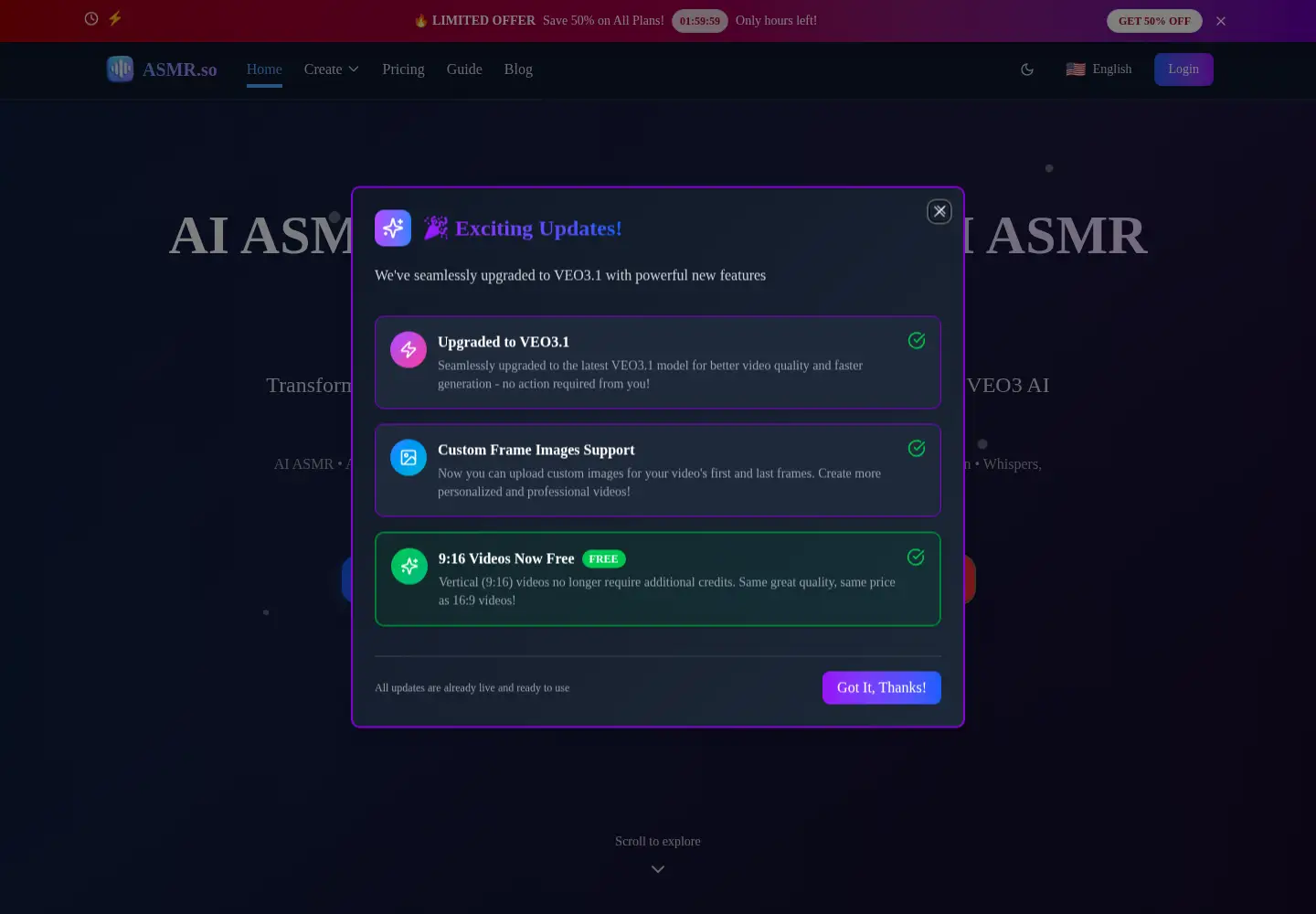Click 'We've seamlessly upgraded to VEO3.1' subtitle
The height and width of the screenshot is (914, 1316).
pyautogui.click(x=570, y=275)
